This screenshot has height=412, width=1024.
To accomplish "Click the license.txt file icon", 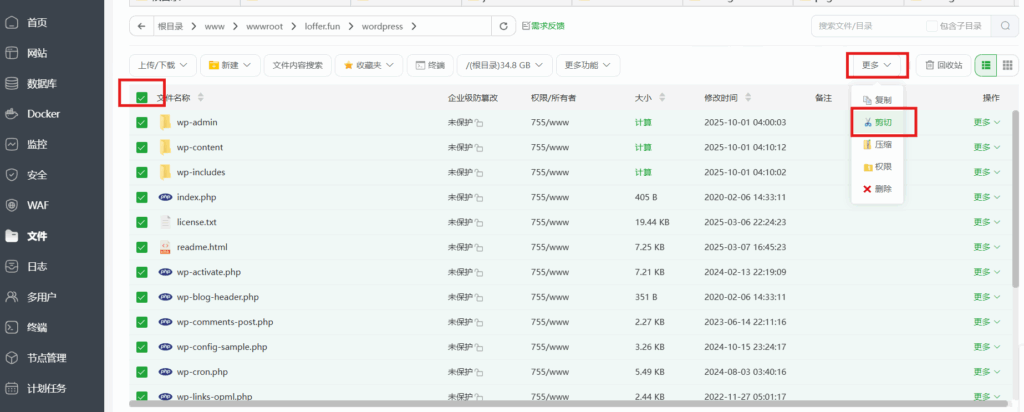I will 165,222.
